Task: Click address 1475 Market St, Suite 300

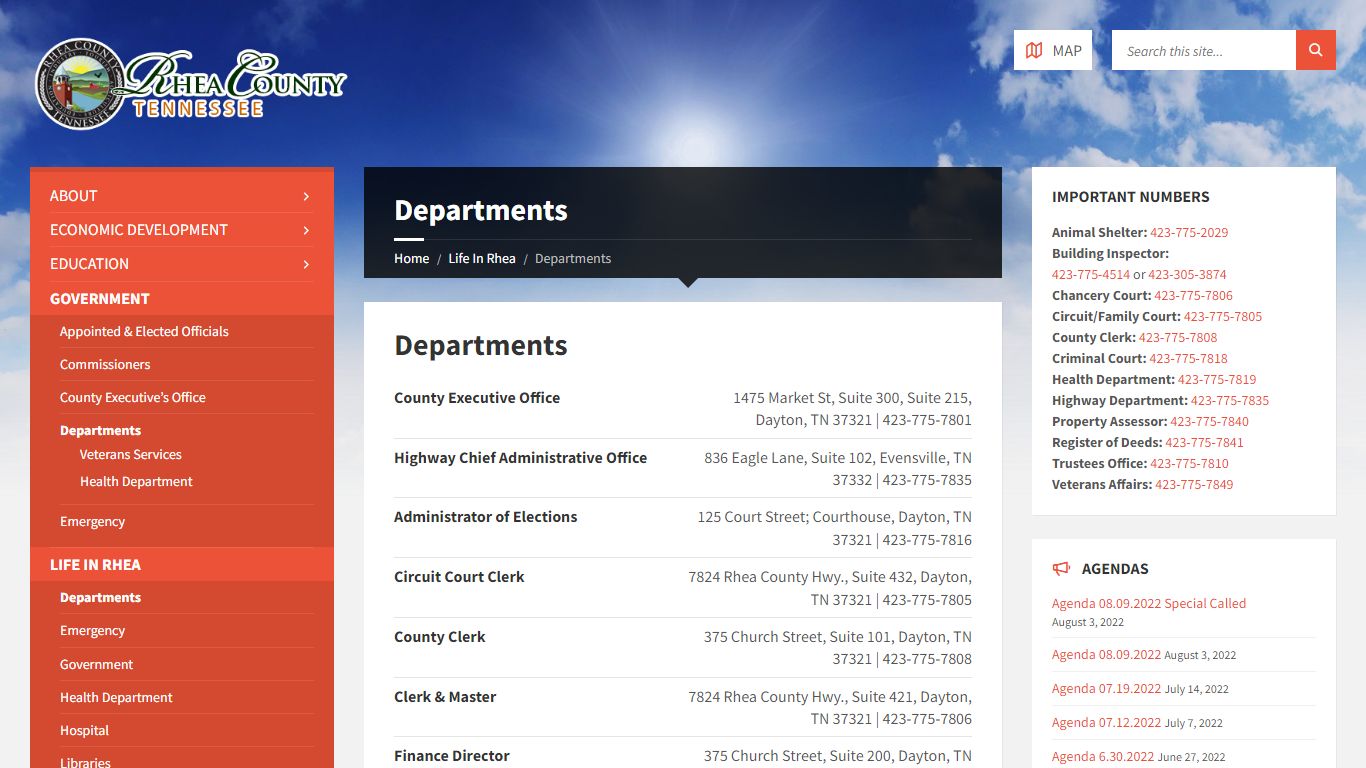Action: point(852,409)
